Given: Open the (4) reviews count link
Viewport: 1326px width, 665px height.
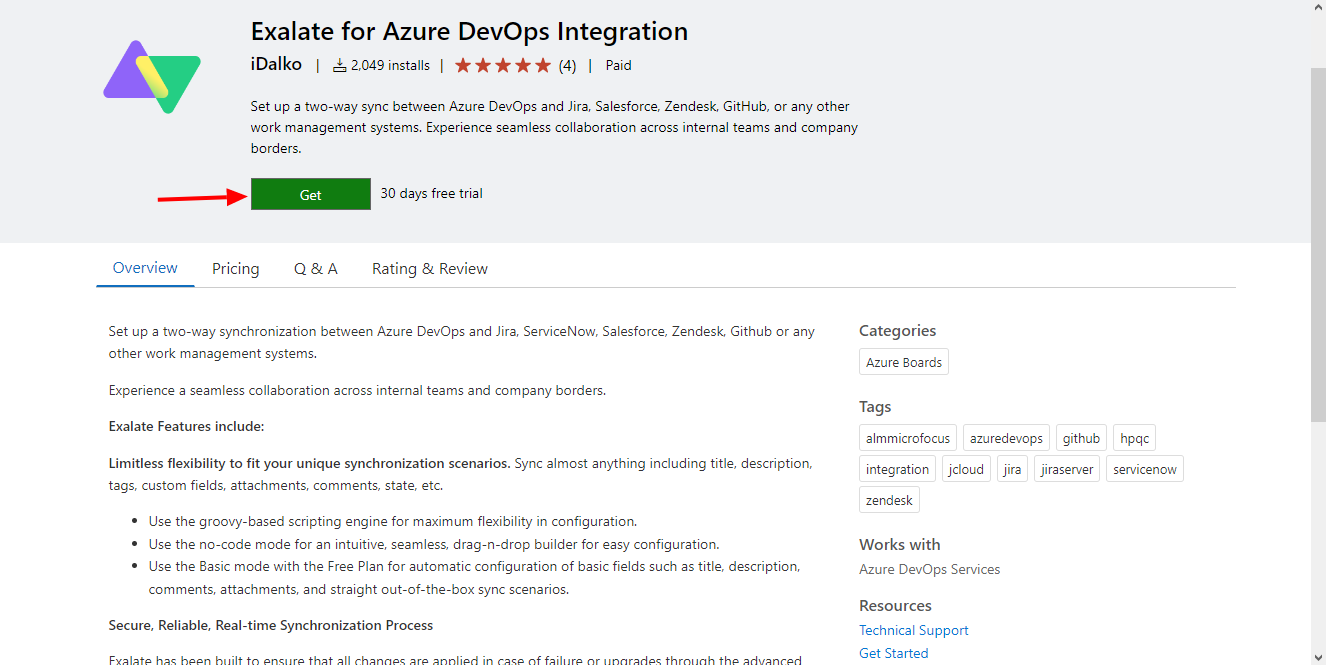Looking at the screenshot, I should pos(567,66).
